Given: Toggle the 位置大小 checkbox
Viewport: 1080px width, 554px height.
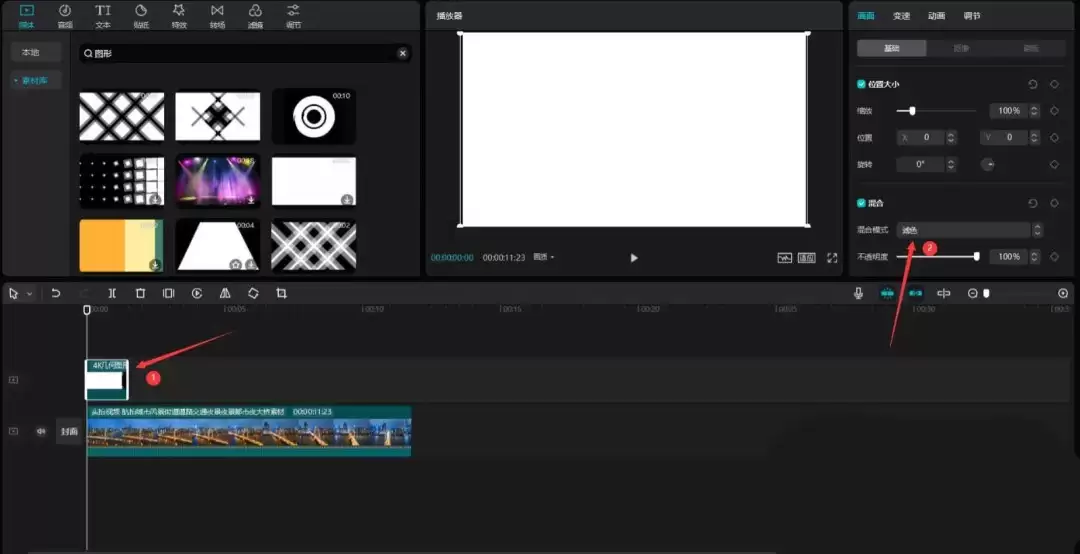Looking at the screenshot, I should pos(862,84).
